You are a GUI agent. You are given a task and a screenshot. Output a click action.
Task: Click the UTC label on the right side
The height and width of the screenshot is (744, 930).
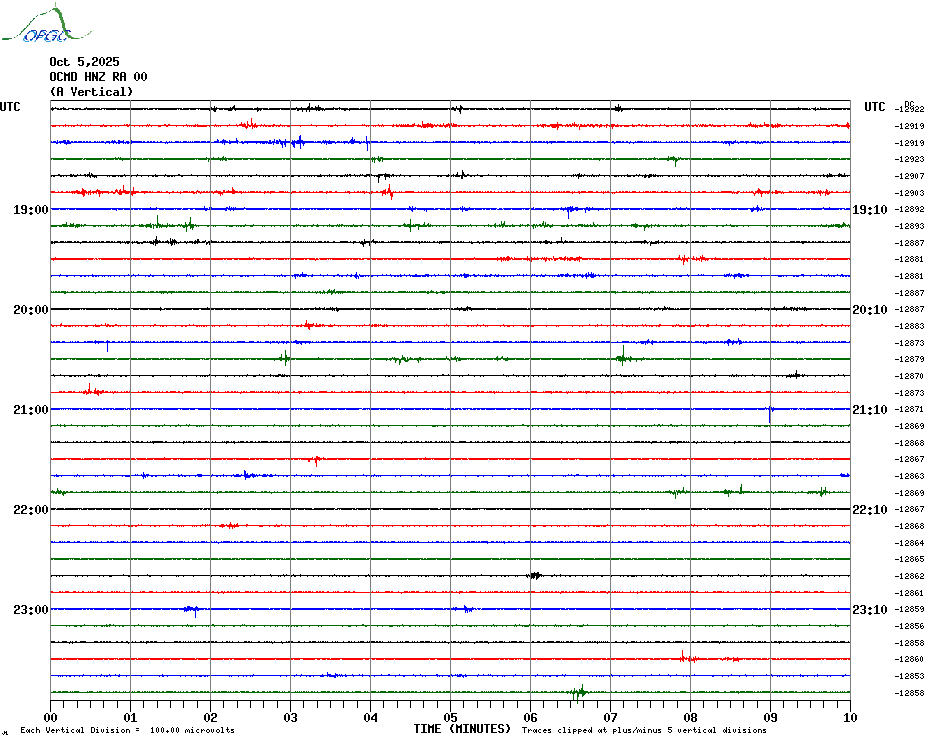(875, 107)
